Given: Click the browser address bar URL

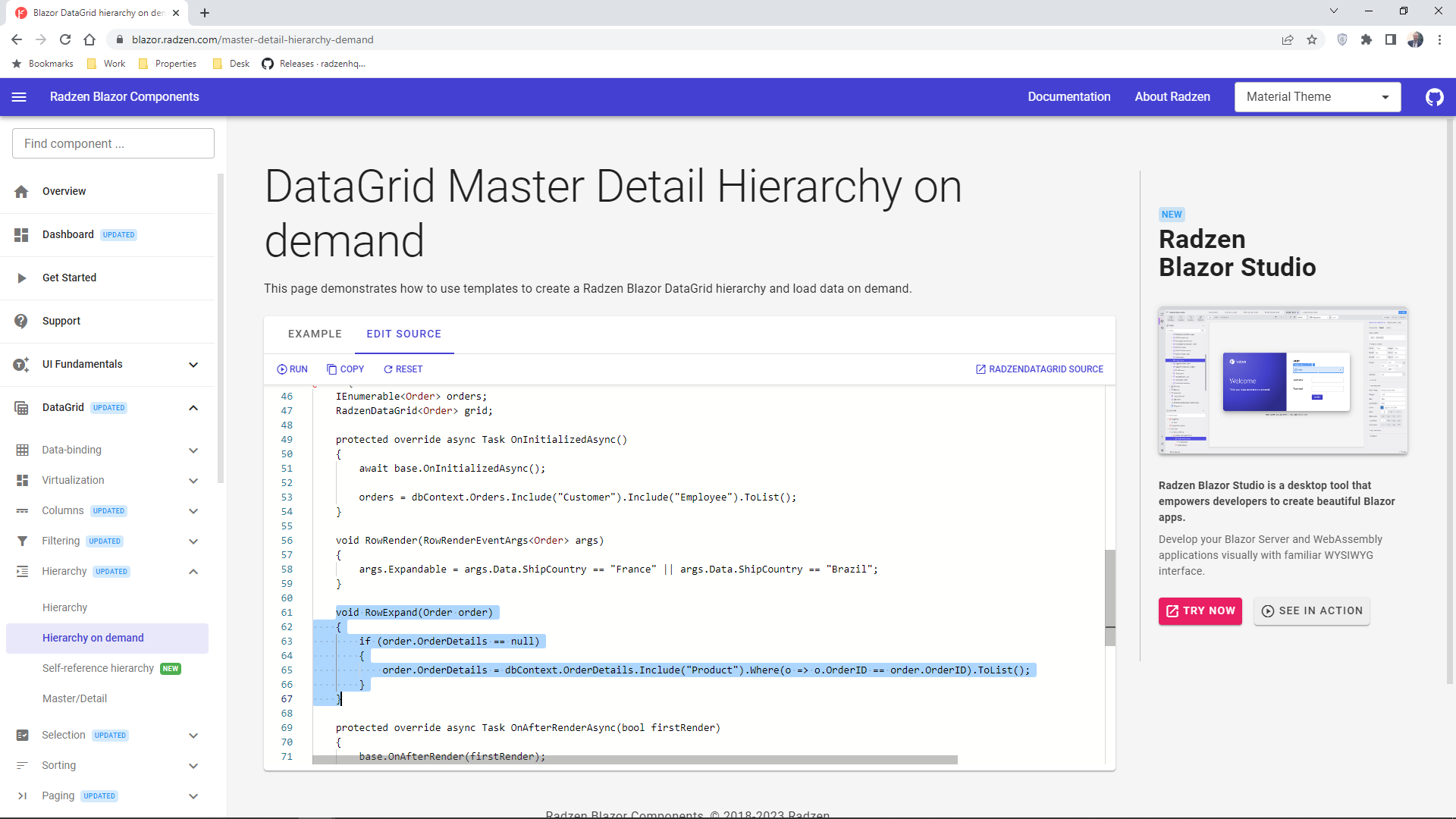Looking at the screenshot, I should tap(253, 39).
